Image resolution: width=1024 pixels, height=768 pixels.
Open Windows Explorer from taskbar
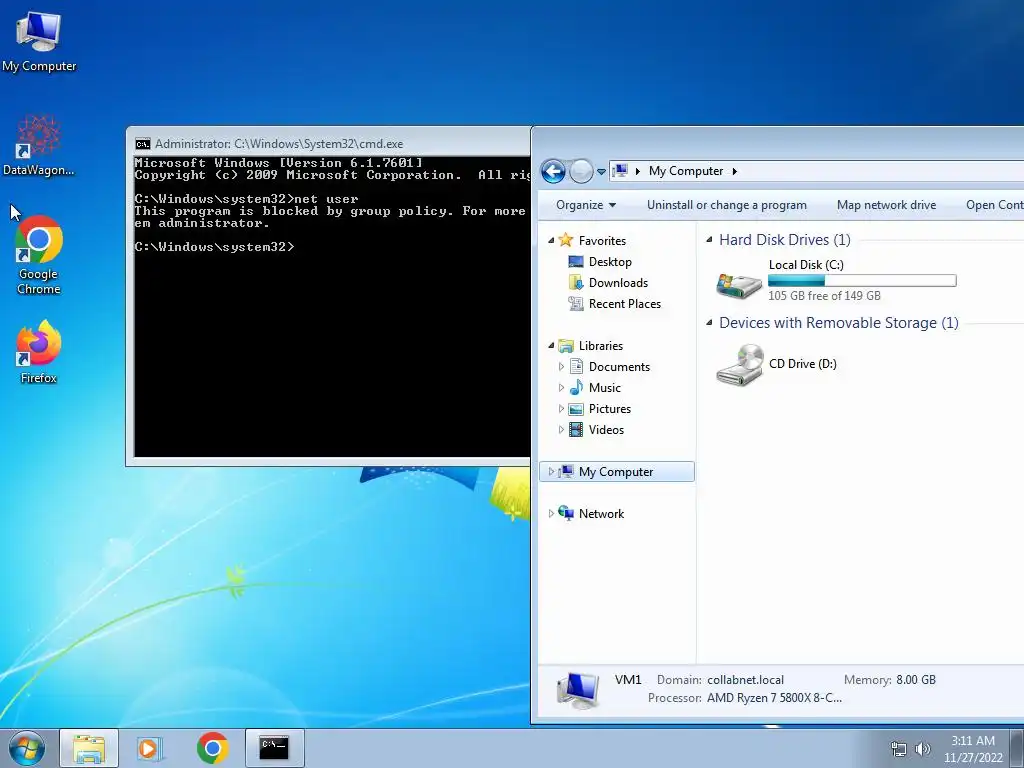(89, 748)
